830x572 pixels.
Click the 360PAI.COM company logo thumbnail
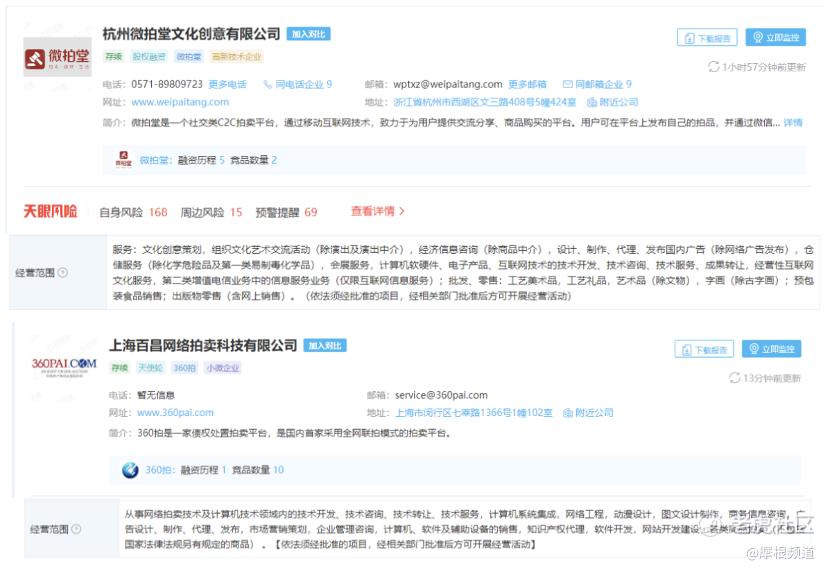point(64,366)
